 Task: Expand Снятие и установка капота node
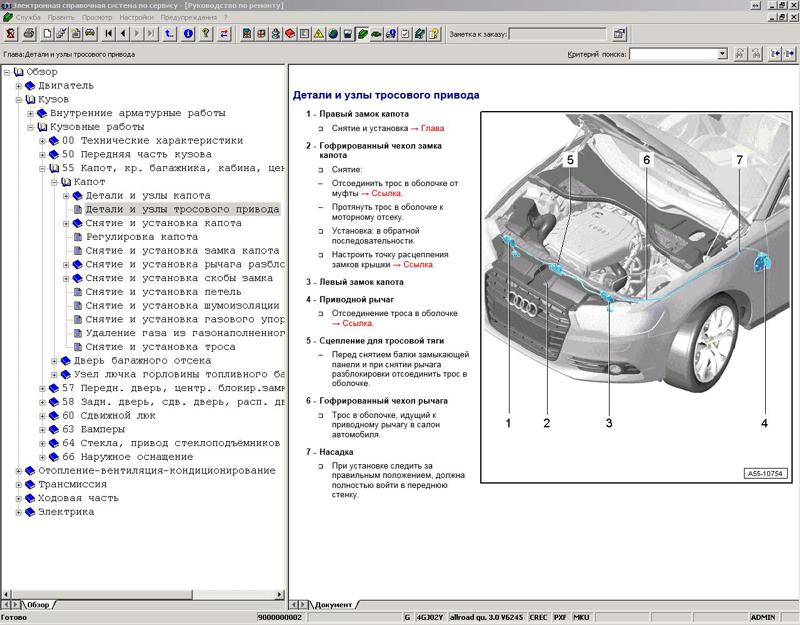tap(66, 223)
